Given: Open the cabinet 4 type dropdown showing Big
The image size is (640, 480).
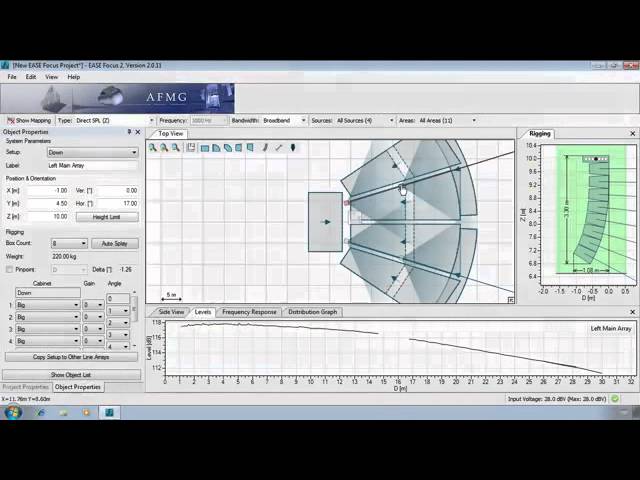Looking at the screenshot, I should click(47, 341).
